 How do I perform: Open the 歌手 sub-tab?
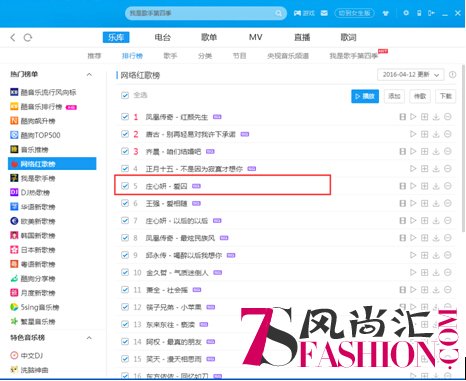pos(170,56)
